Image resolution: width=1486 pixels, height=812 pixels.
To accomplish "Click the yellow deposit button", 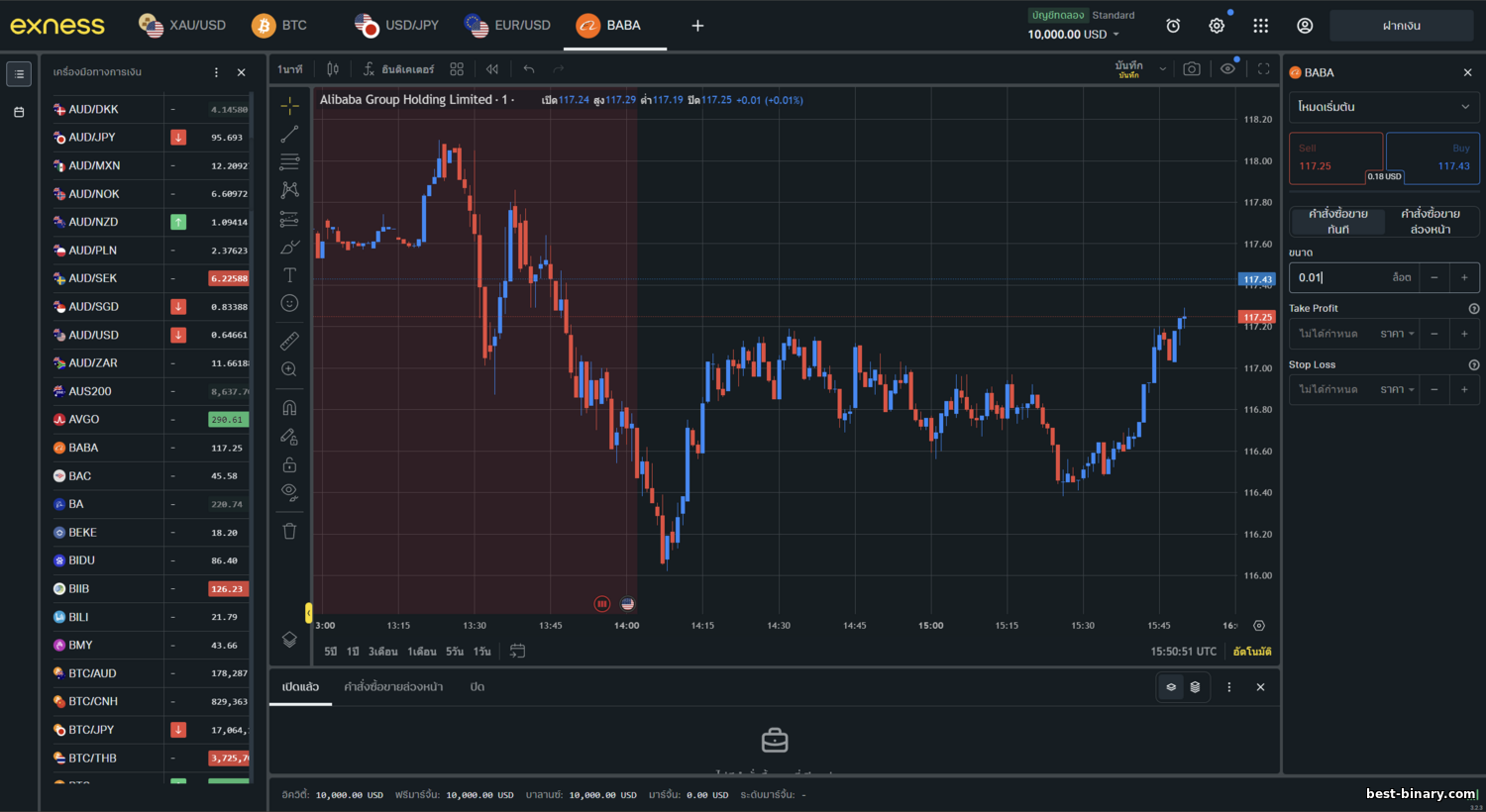I will tap(1401, 26).
